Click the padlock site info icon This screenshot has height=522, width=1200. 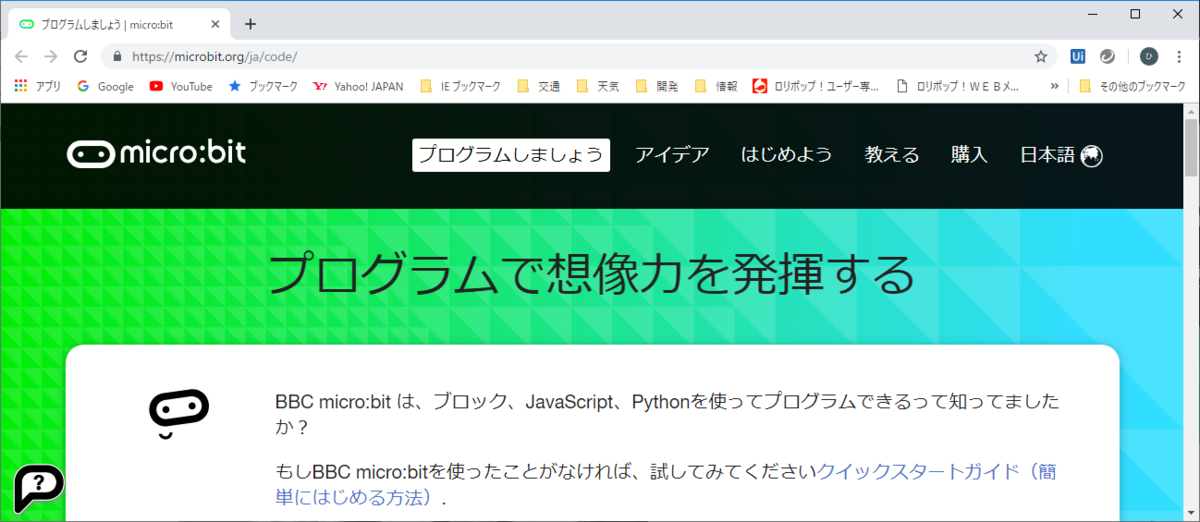pos(117,57)
